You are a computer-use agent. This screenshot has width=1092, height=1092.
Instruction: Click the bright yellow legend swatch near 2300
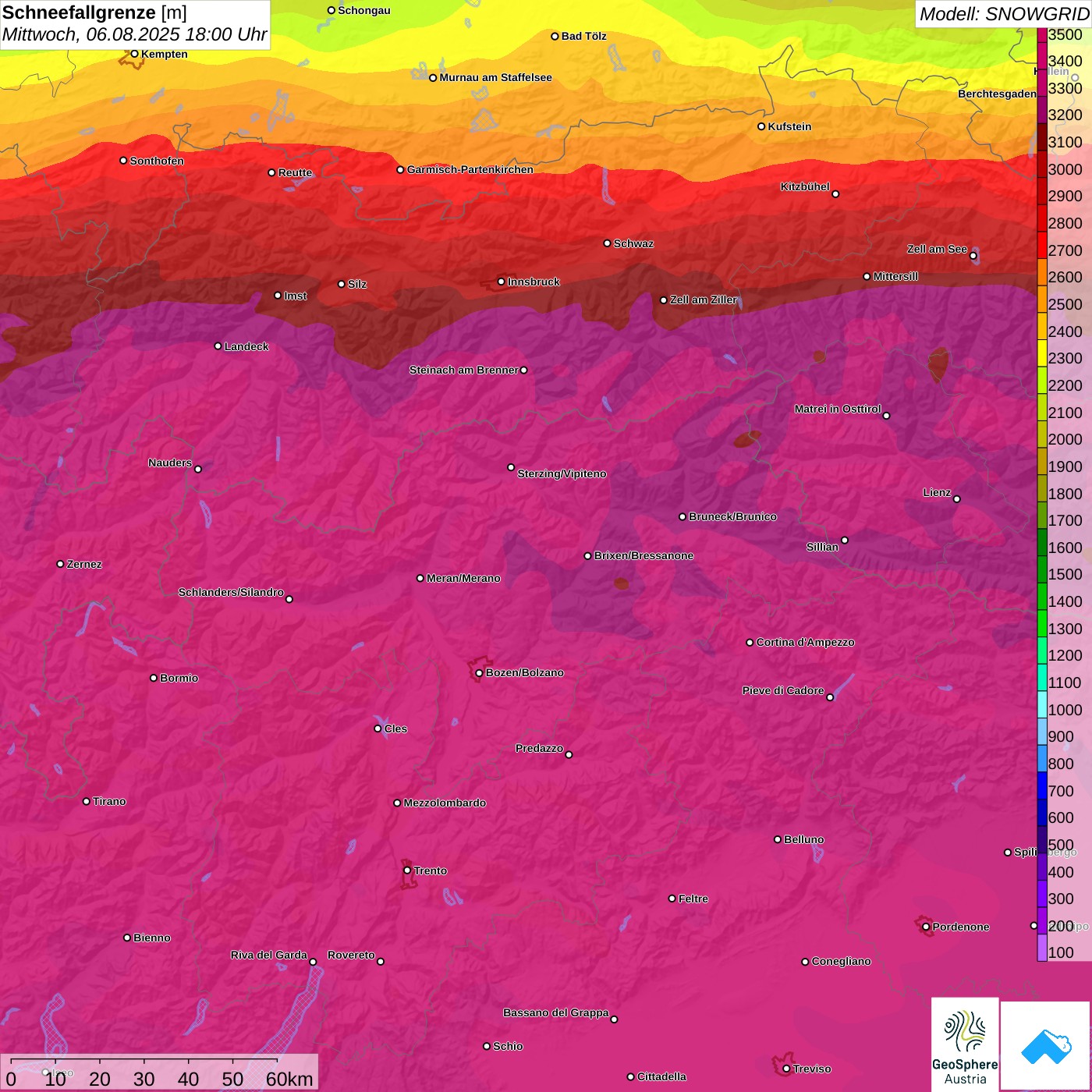pos(1042,353)
